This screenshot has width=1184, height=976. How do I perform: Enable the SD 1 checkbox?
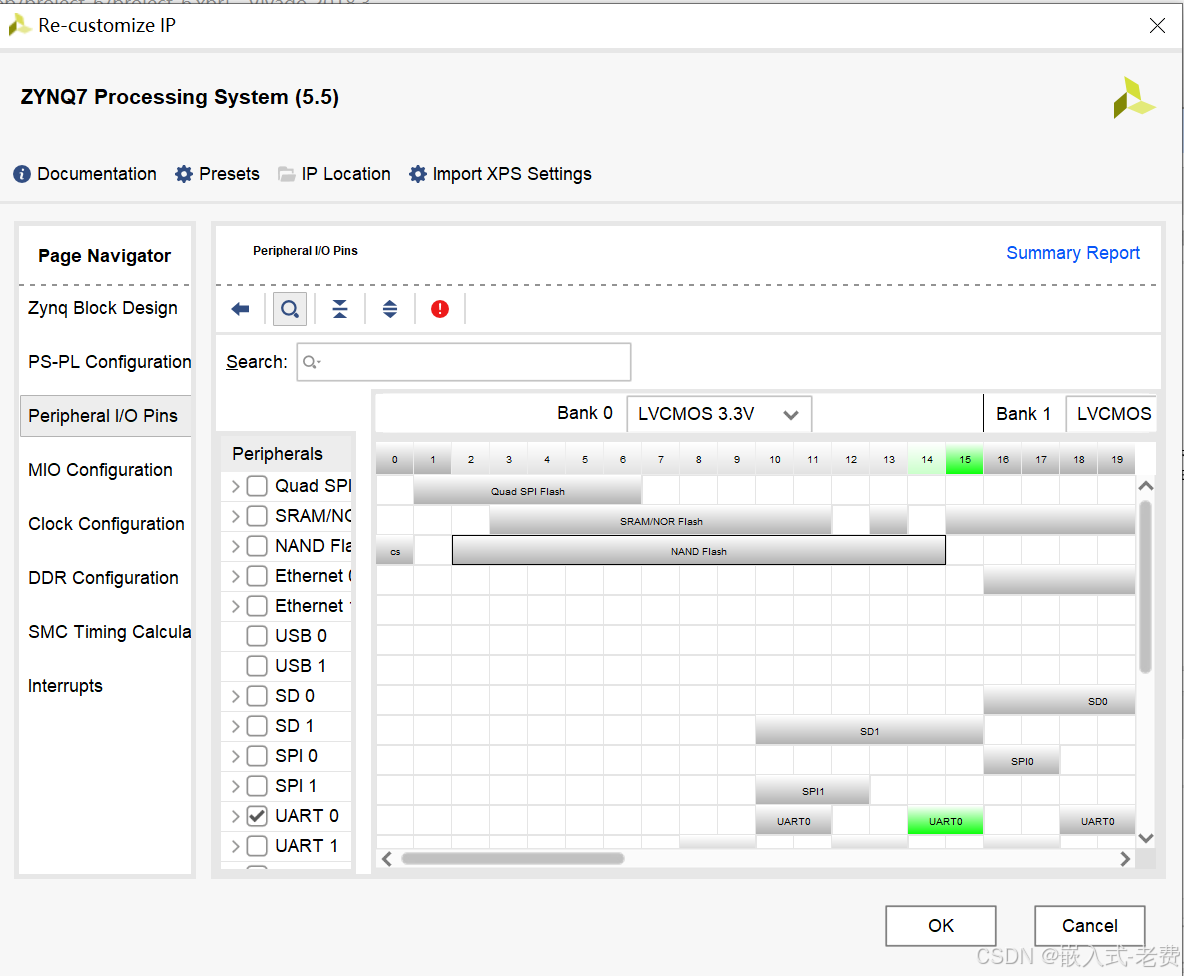257,726
